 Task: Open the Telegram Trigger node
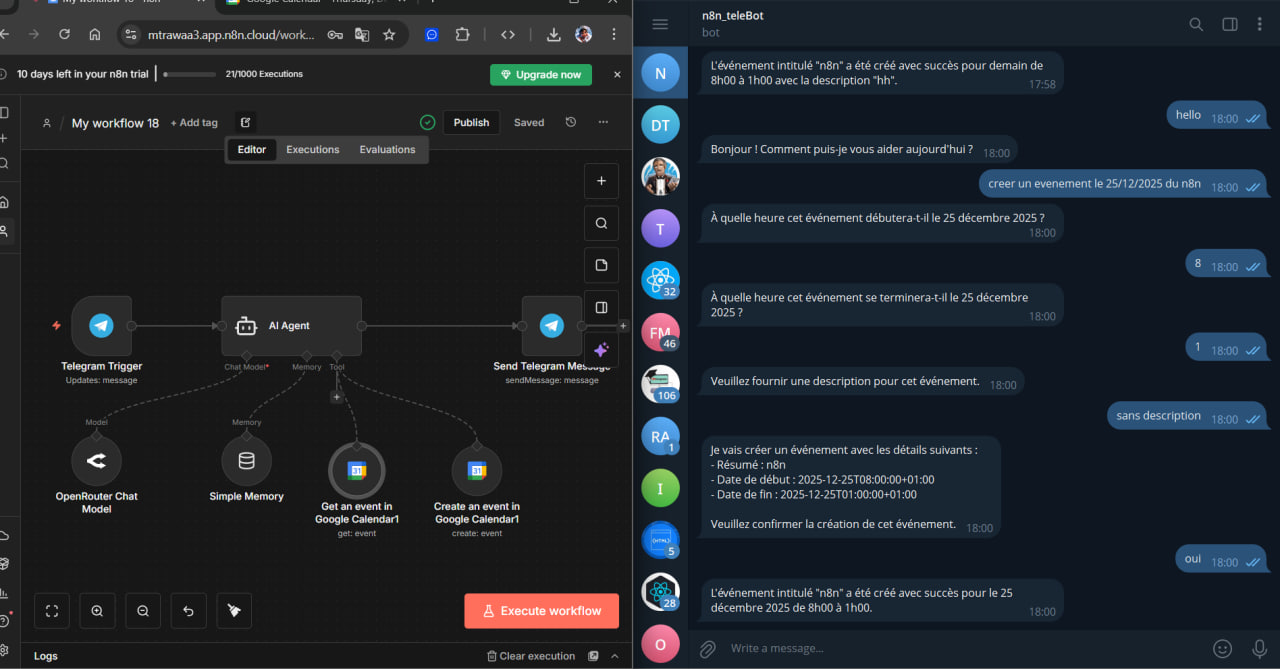(101, 325)
